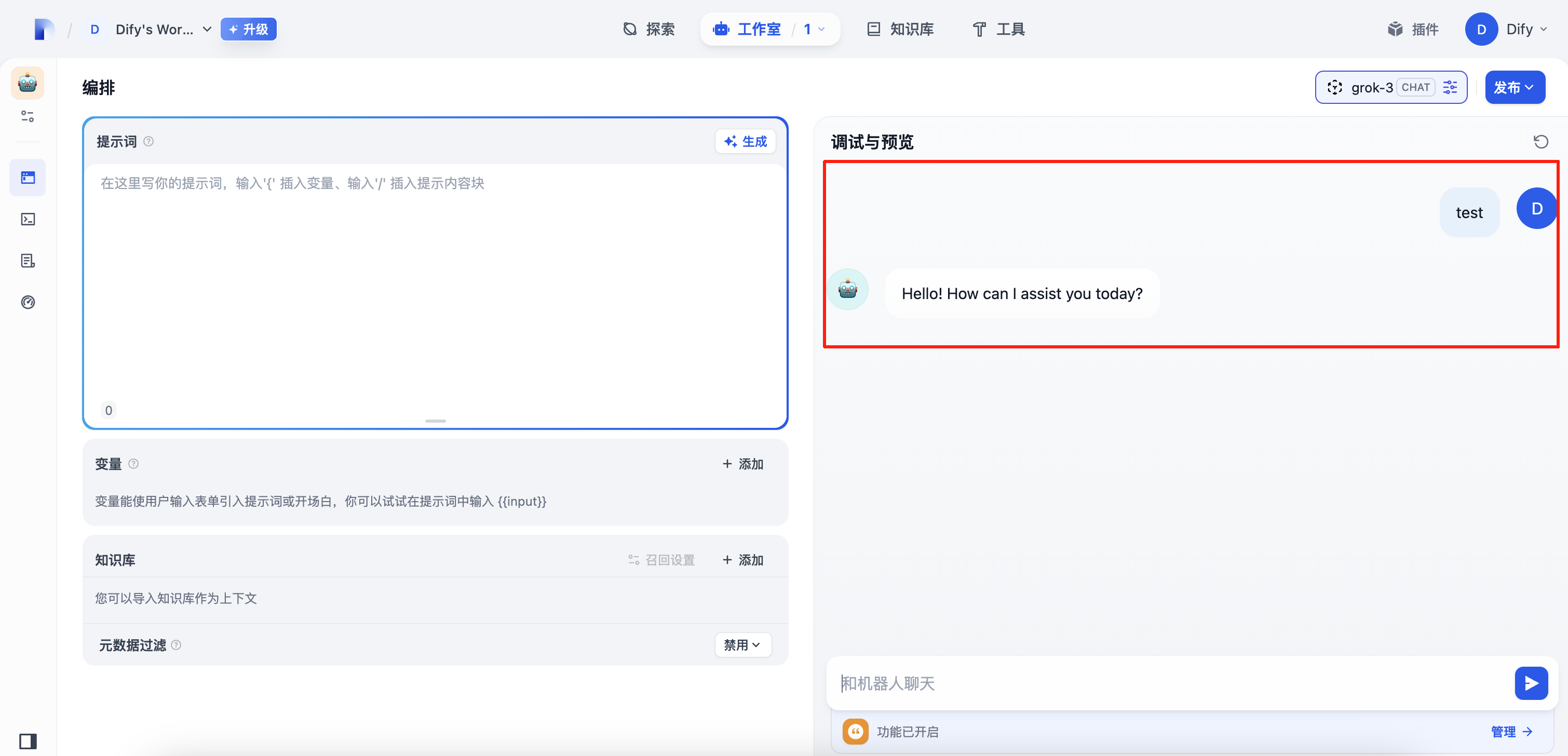
Task: Switch to the 知识库 knowledge tab
Action: [900, 29]
